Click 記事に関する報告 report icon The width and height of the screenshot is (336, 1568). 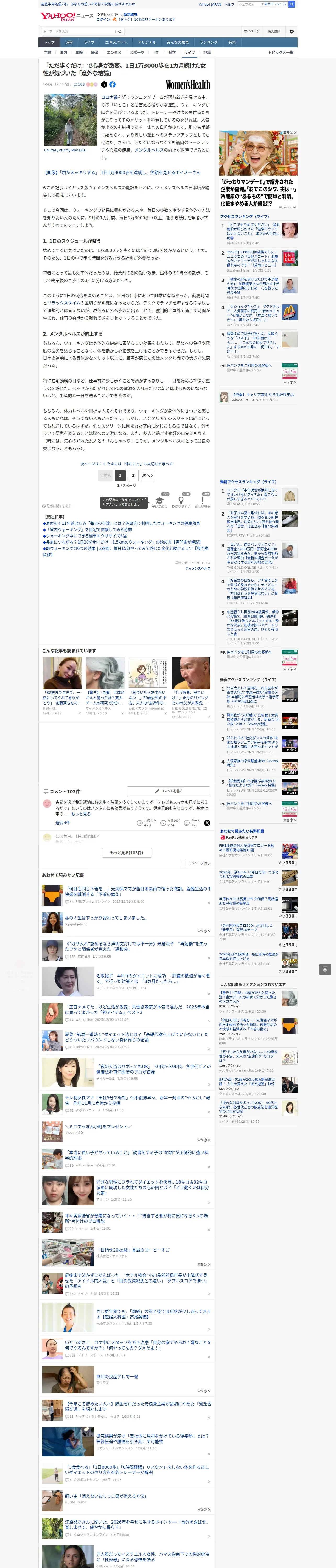[57, 506]
